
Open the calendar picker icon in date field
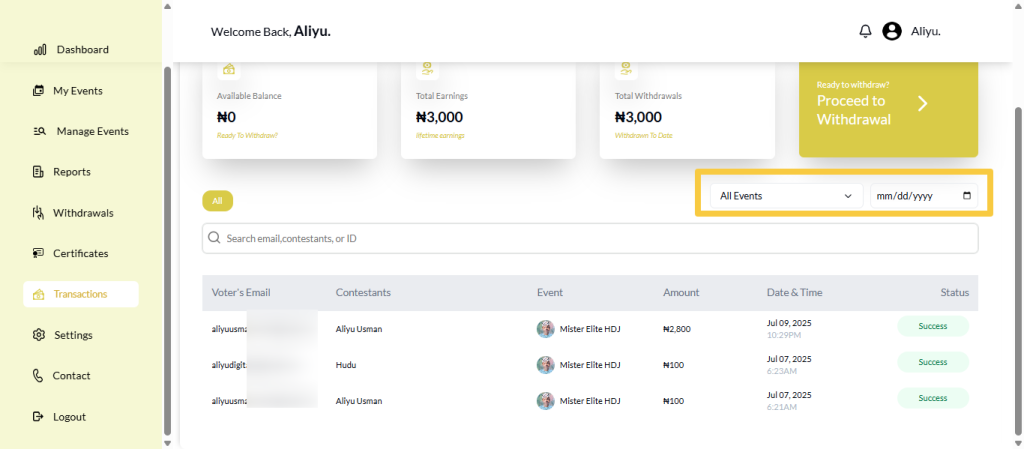click(966, 196)
